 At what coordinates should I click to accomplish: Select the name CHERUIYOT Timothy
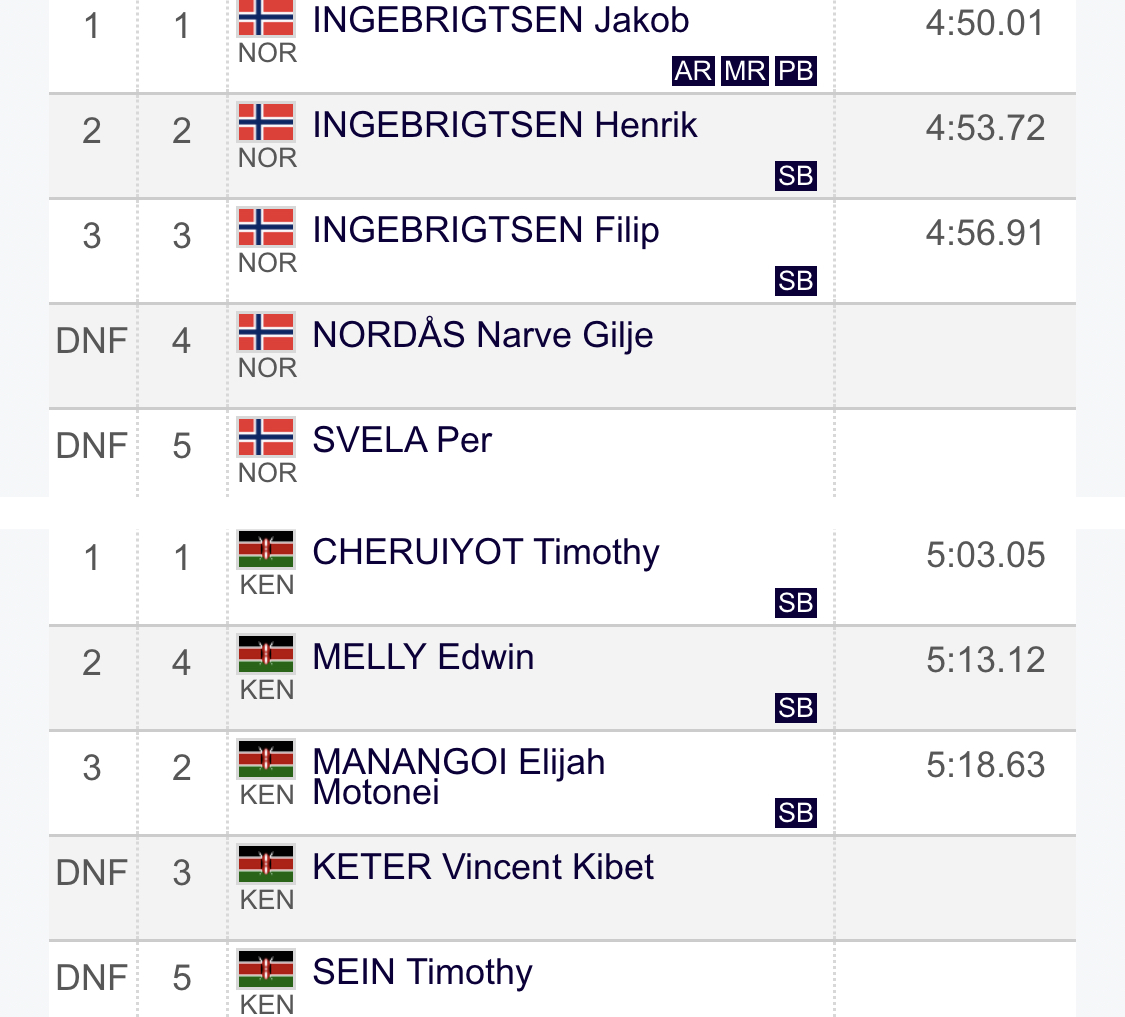tap(486, 552)
